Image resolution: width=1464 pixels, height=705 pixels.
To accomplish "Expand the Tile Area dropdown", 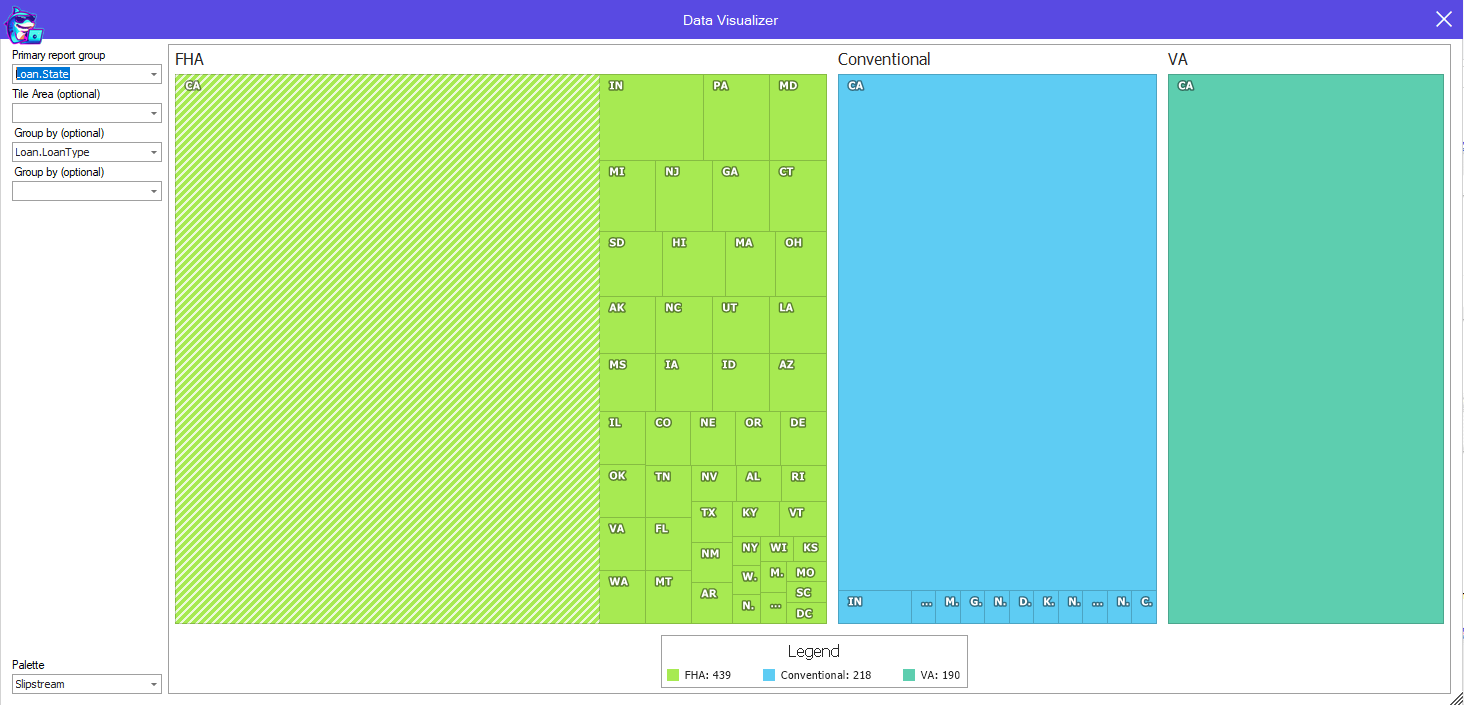I will click(x=154, y=114).
